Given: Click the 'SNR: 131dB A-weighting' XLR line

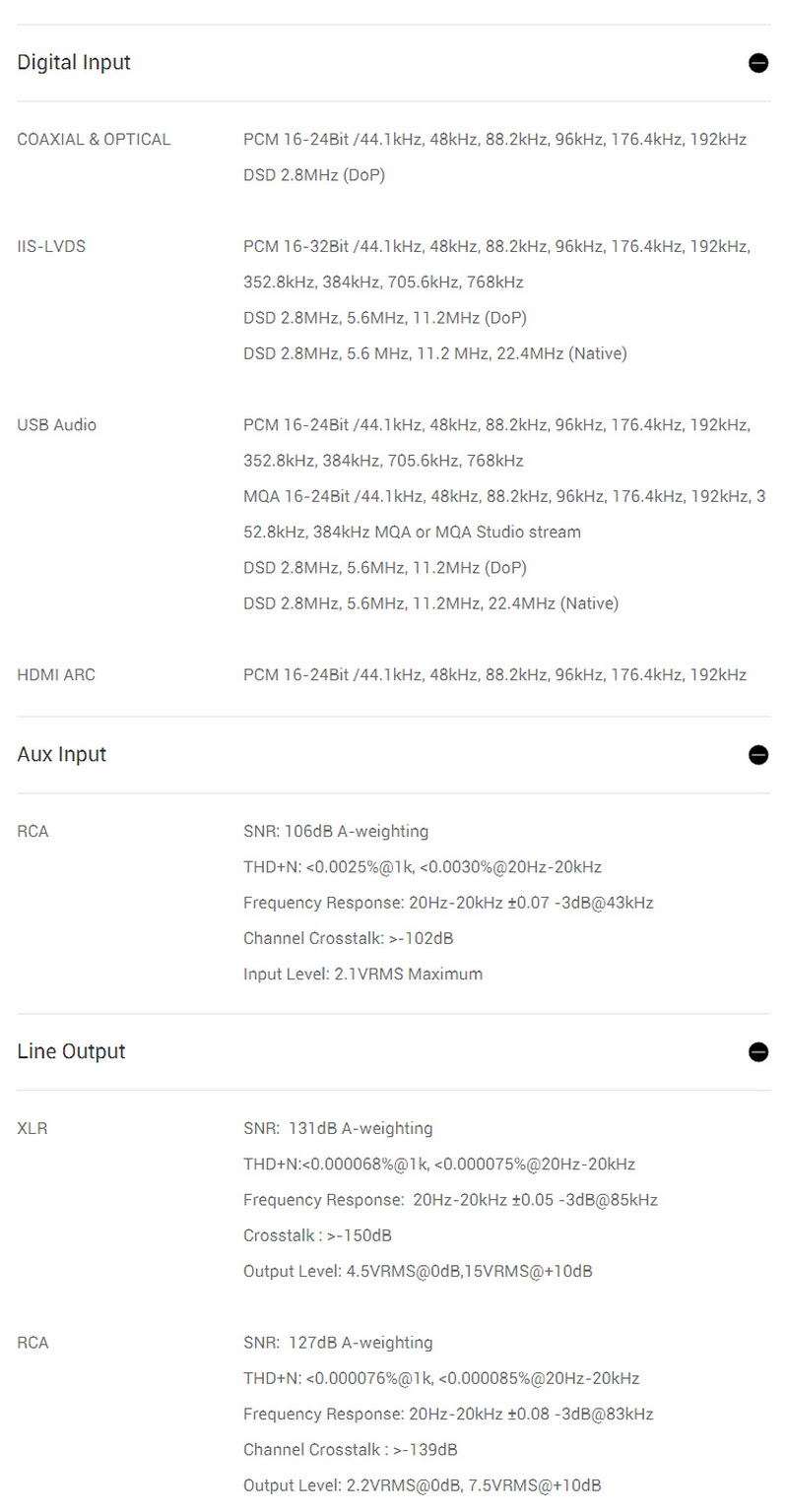Looking at the screenshot, I should pos(338,1129).
